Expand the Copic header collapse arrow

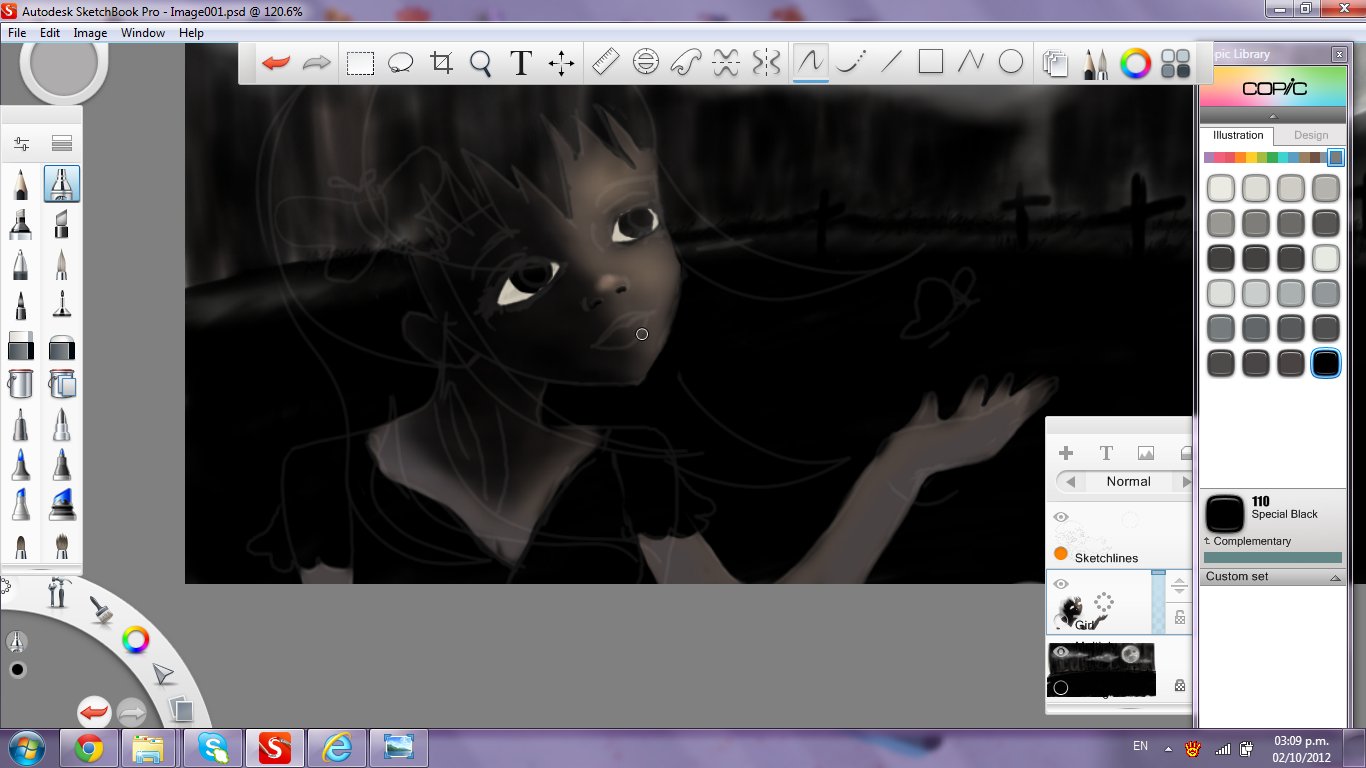click(1273, 116)
